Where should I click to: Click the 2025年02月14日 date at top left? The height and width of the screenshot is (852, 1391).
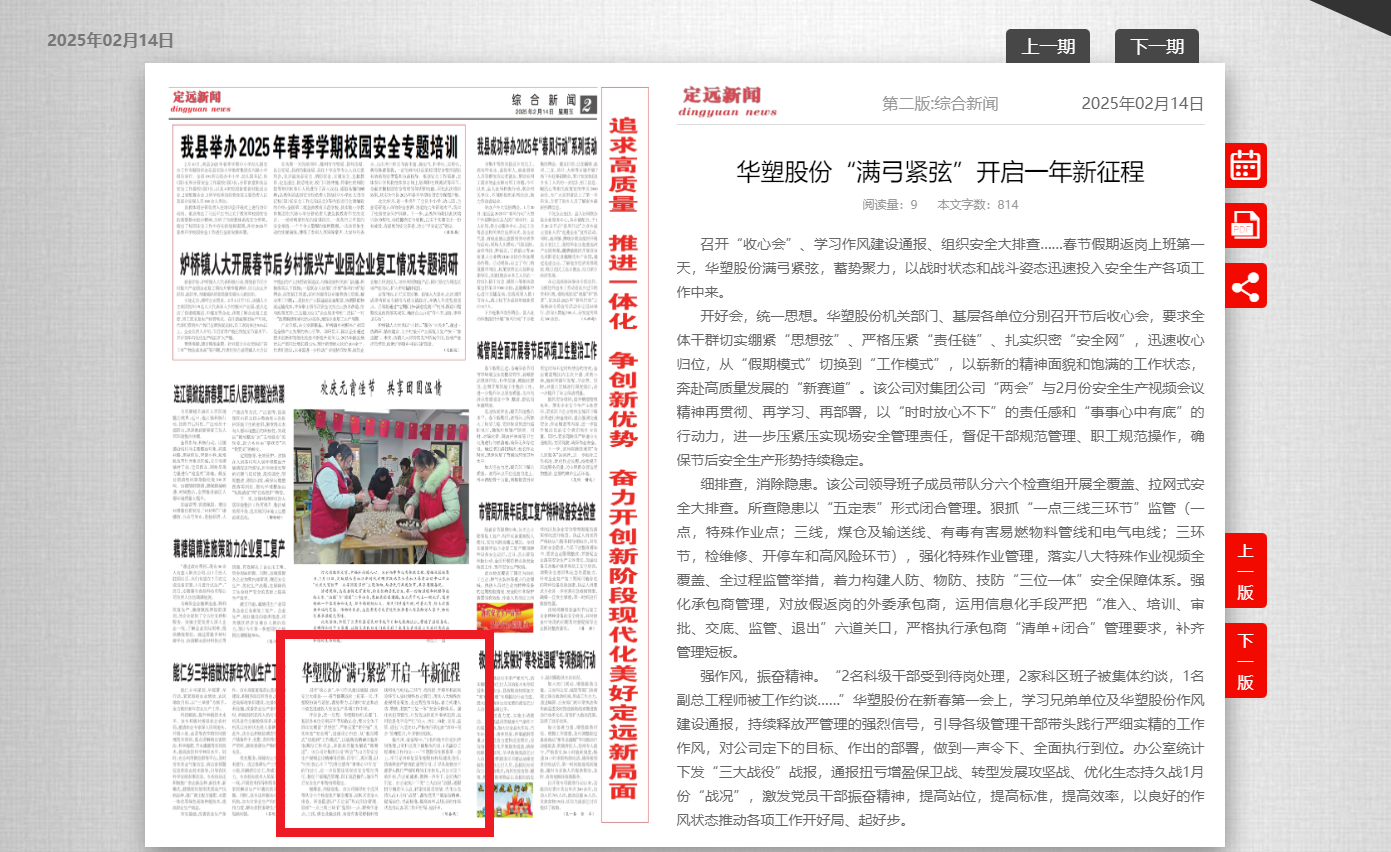[110, 40]
